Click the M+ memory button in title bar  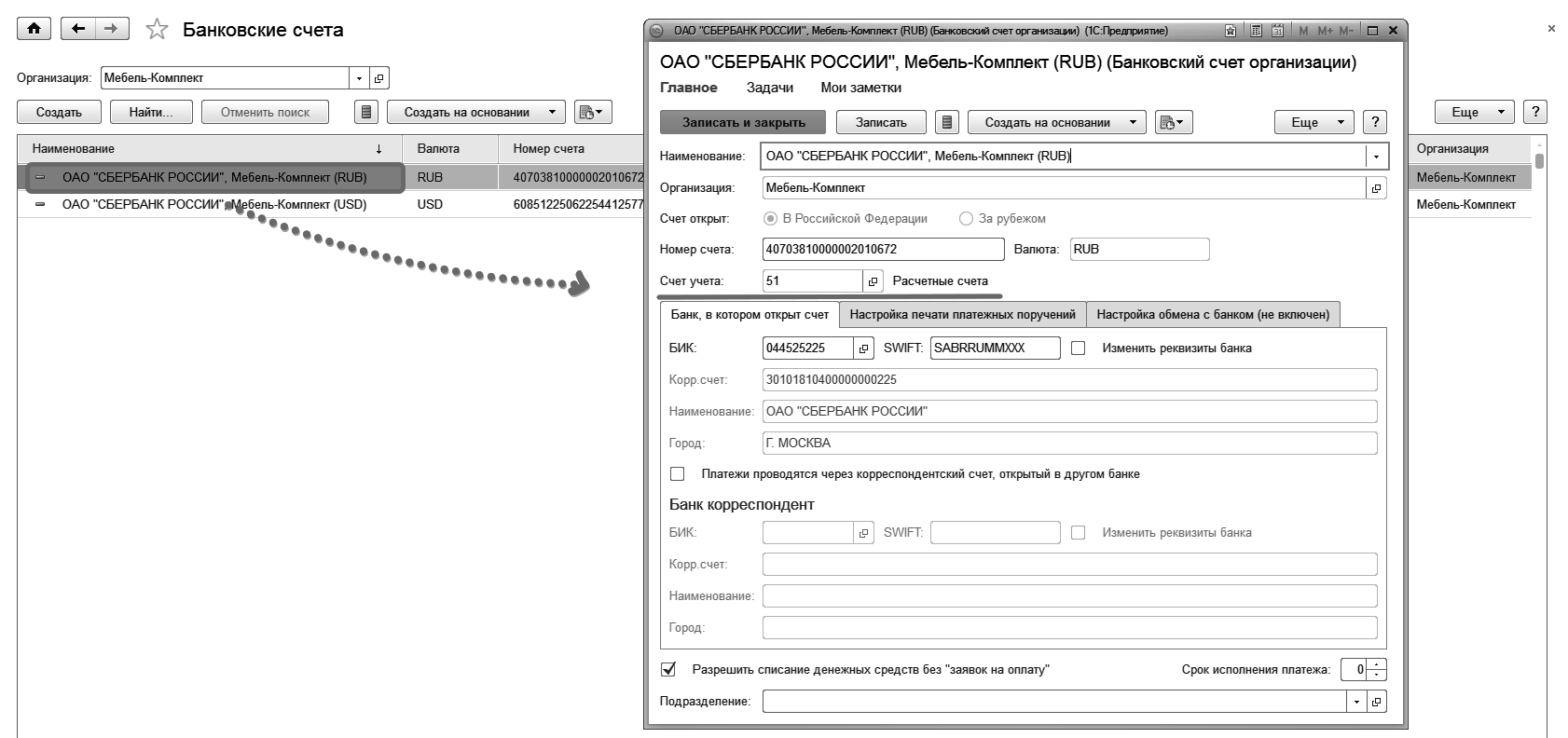click(1325, 31)
